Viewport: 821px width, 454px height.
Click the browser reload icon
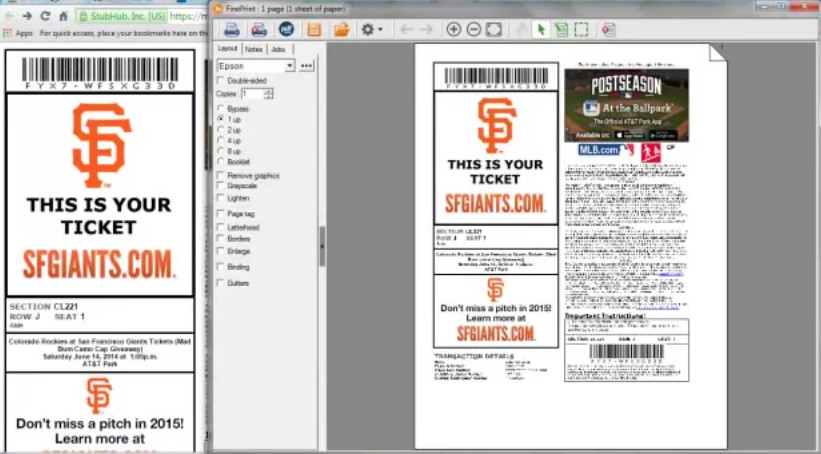coord(45,16)
